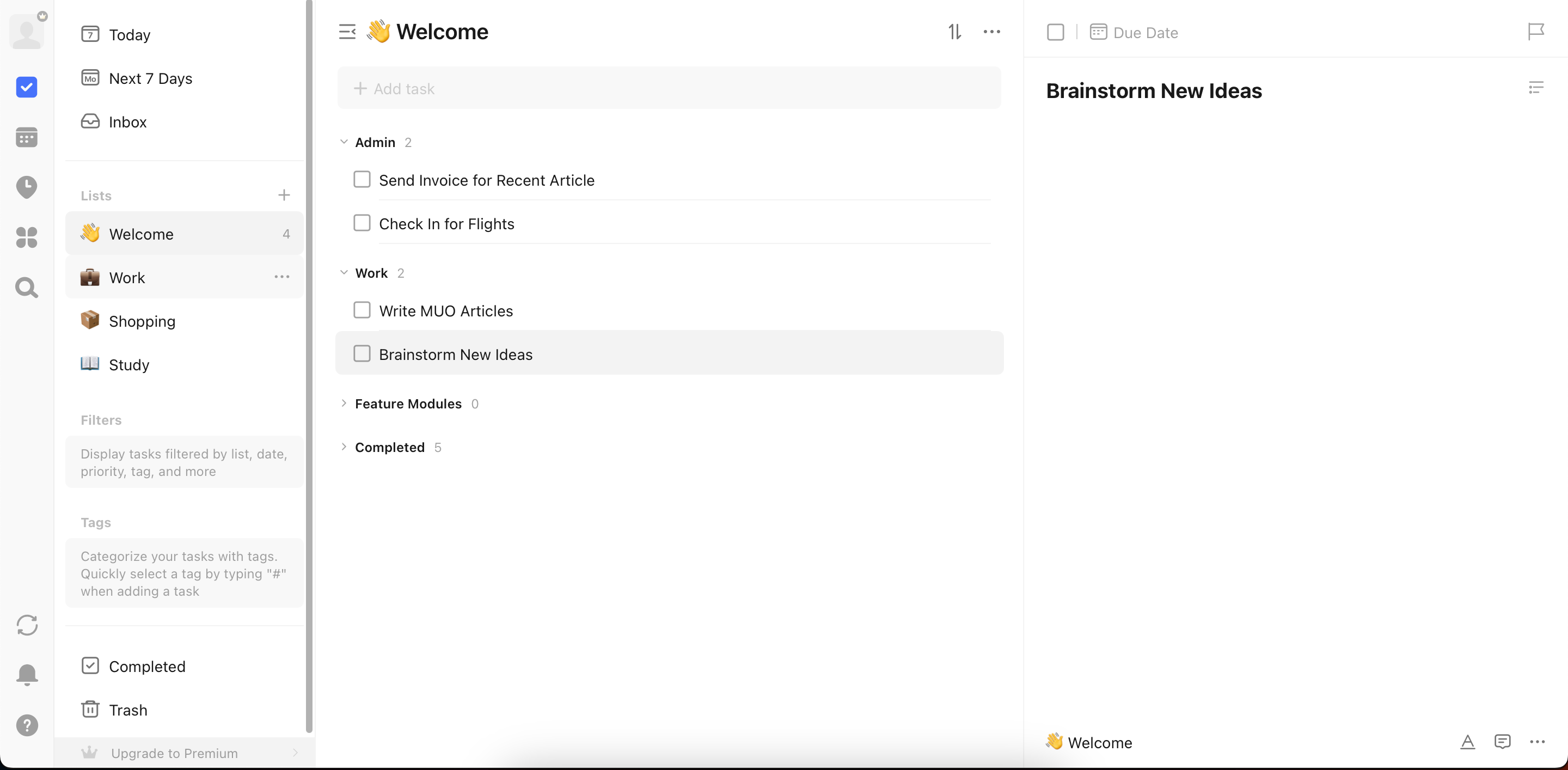
Task: Click the sync refresh icon
Action: 27,625
